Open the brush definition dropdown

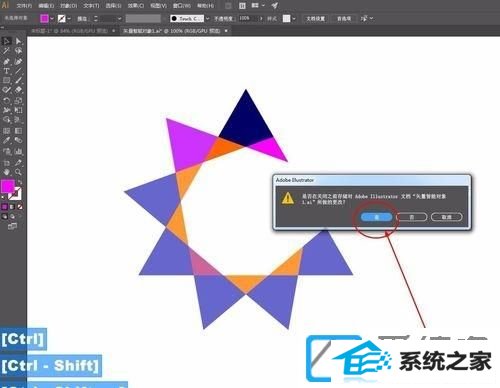pyautogui.click(x=207, y=19)
